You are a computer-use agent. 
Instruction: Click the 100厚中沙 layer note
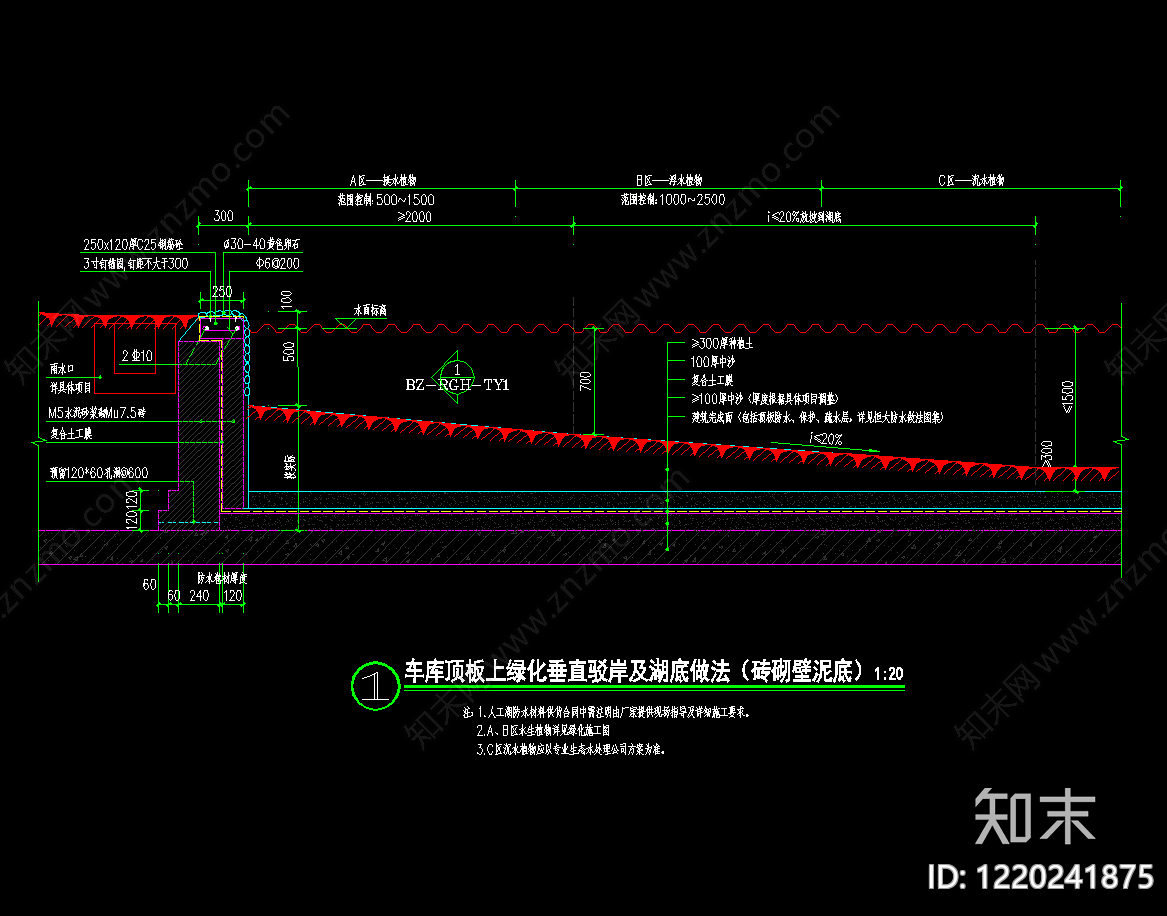click(713, 362)
